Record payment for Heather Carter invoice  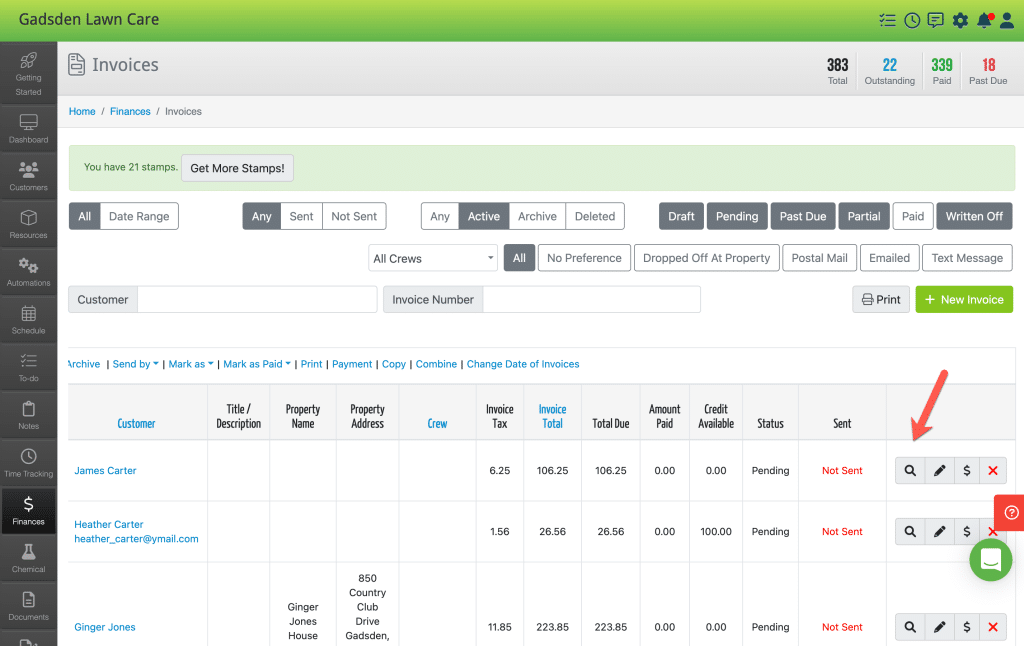pos(967,531)
